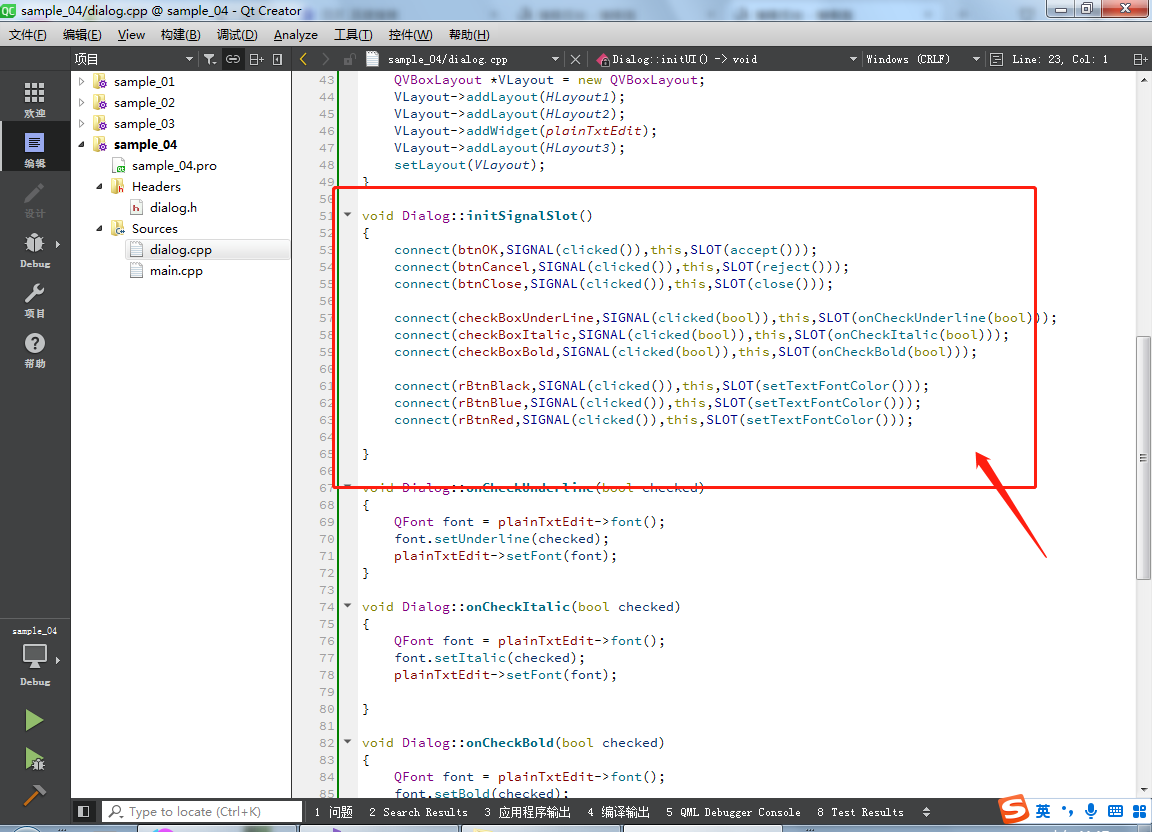
Task: Expand the sample_02 project node
Action: (x=82, y=103)
